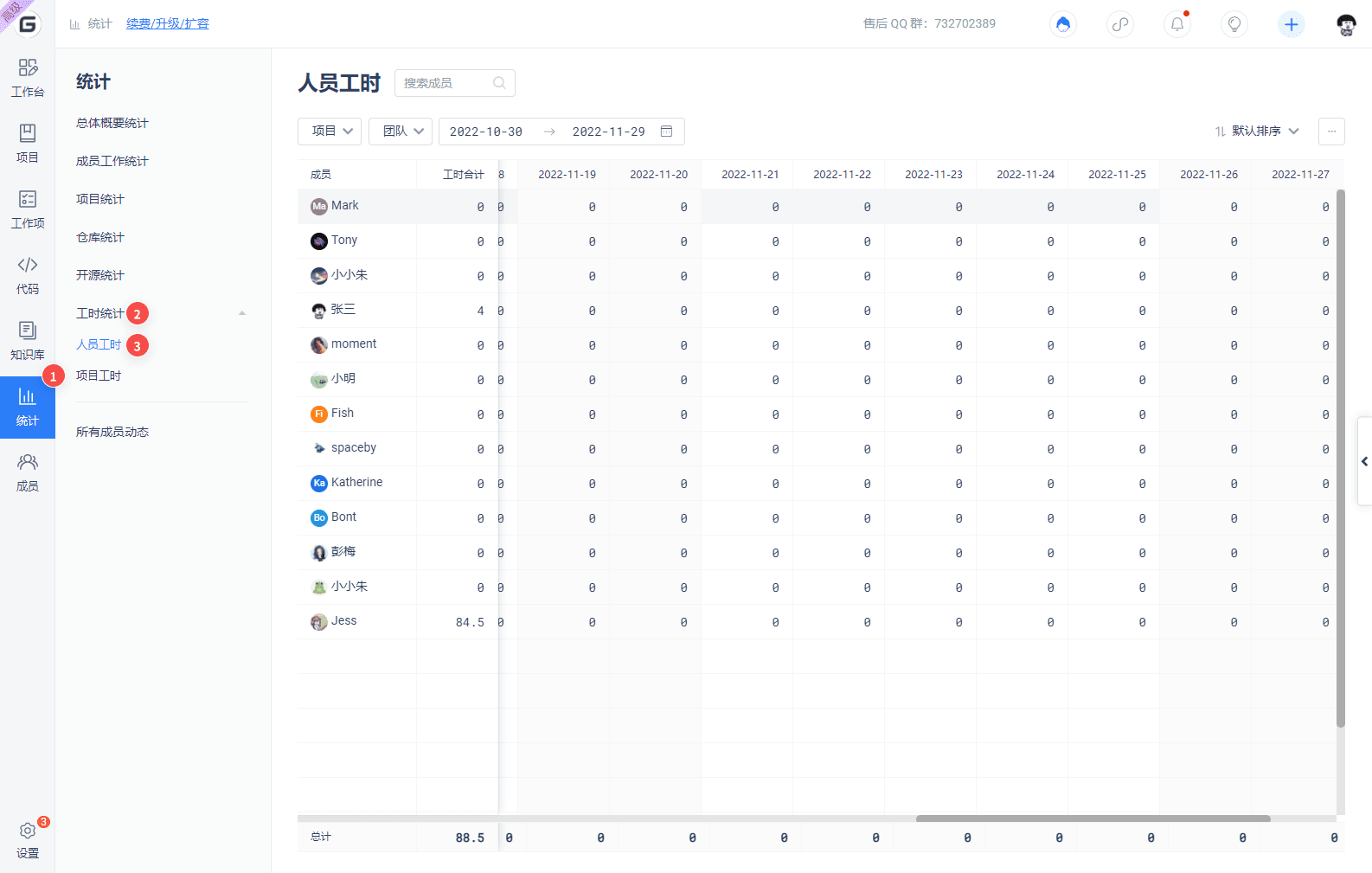1372x873 pixels.
Task: Open the date range calendar icon
Action: [x=666, y=132]
